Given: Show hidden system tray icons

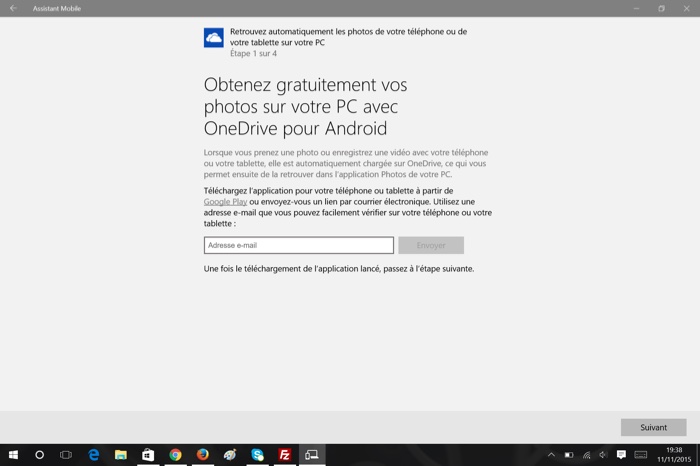Looking at the screenshot, I should point(551,455).
